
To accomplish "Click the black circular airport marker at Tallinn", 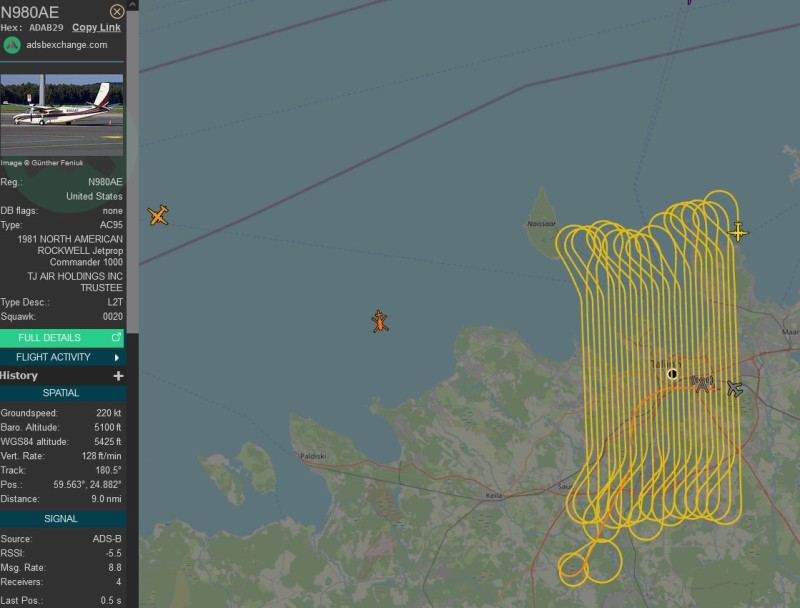I will [672, 373].
